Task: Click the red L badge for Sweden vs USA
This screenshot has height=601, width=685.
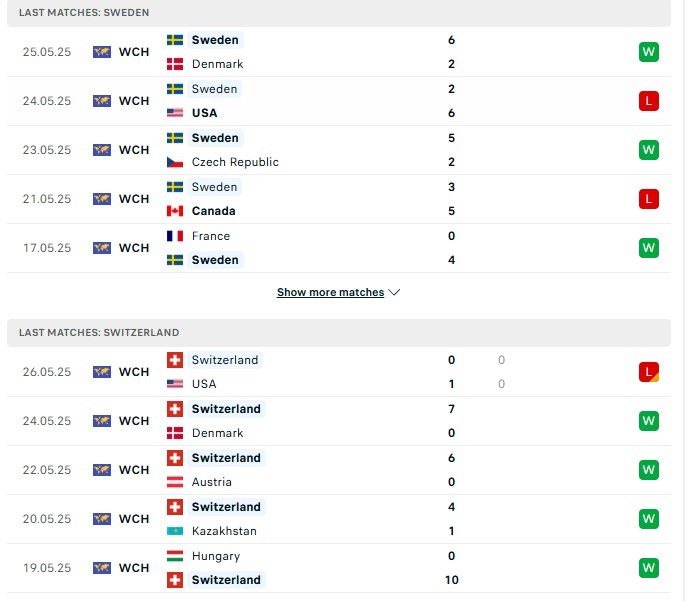Action: (x=649, y=101)
